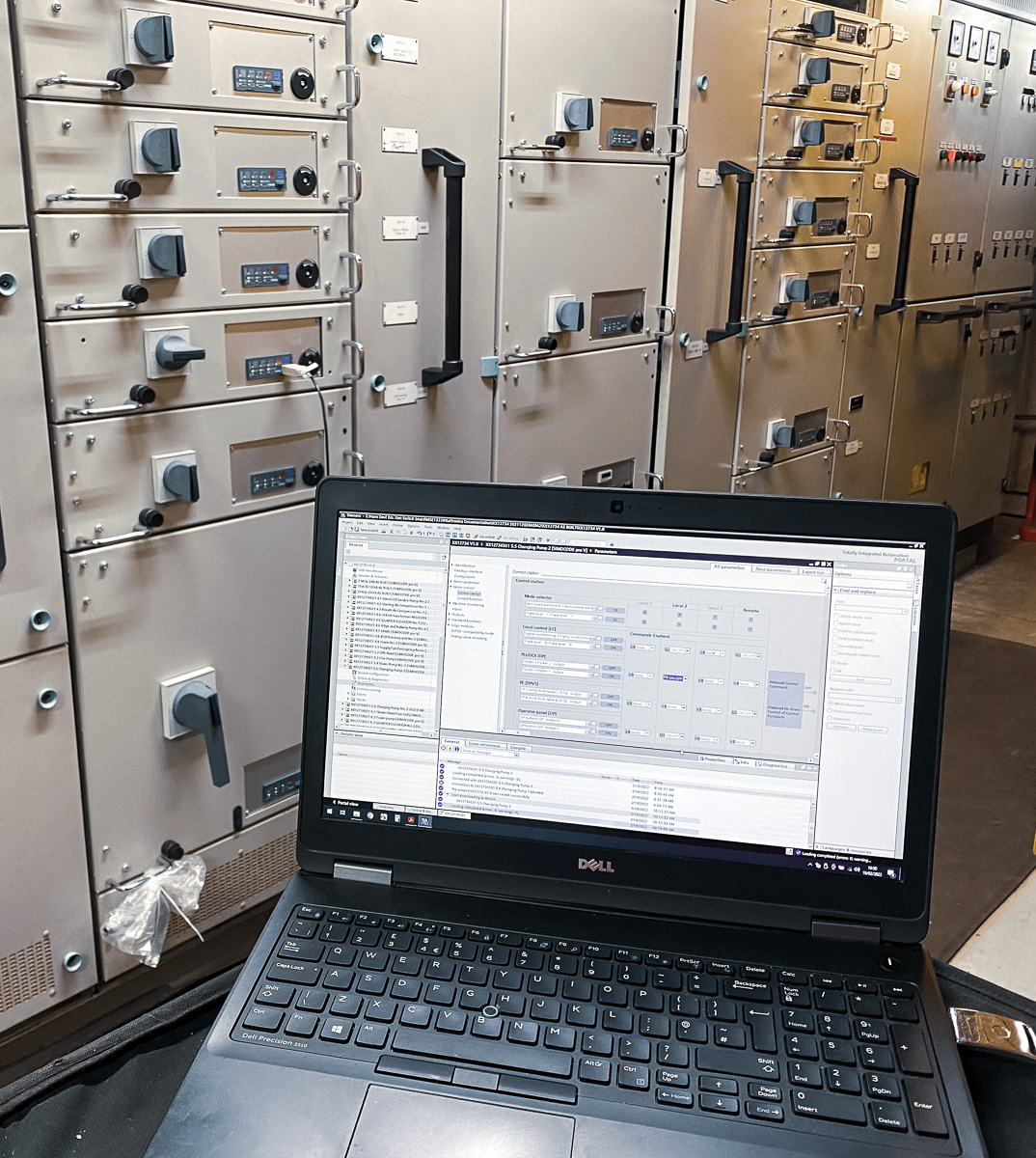Switch to Portal view
This screenshot has width=1036, height=1158.
coord(346,803)
